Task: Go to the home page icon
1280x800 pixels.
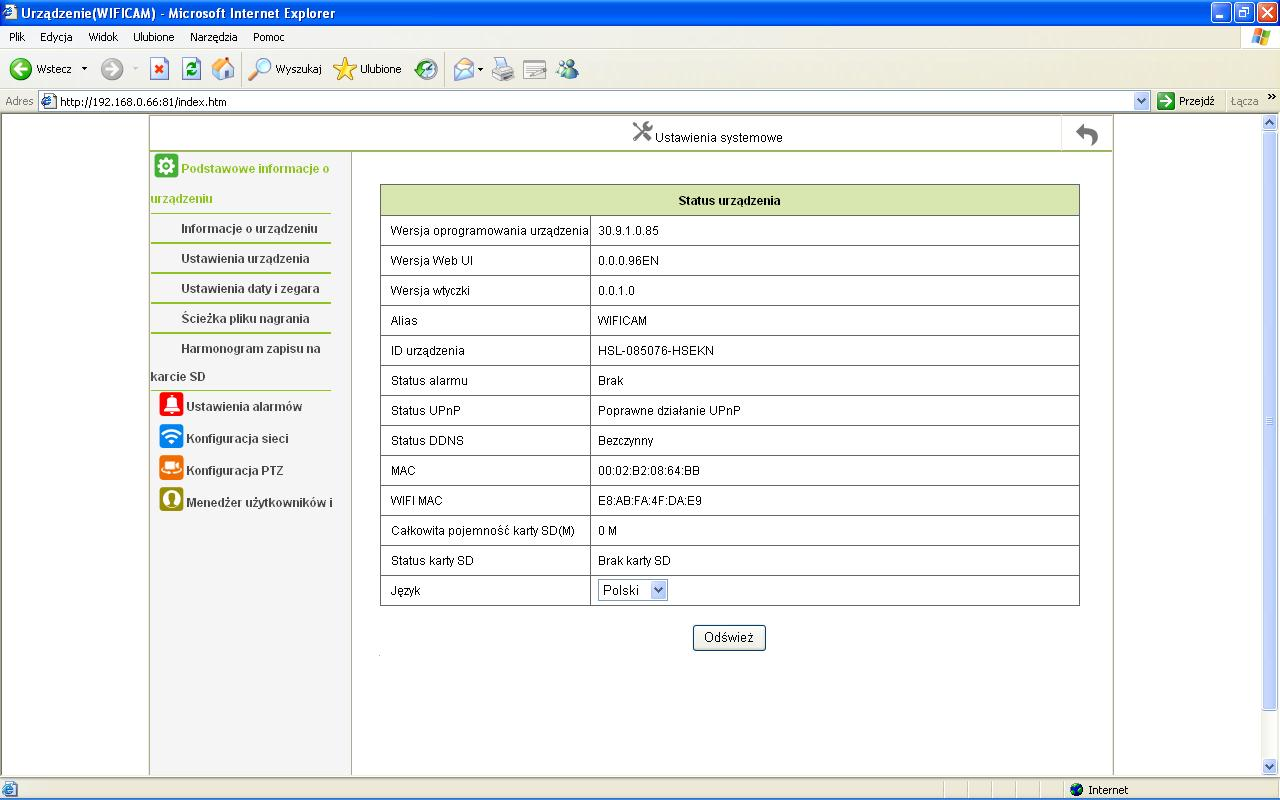Action: click(x=223, y=69)
